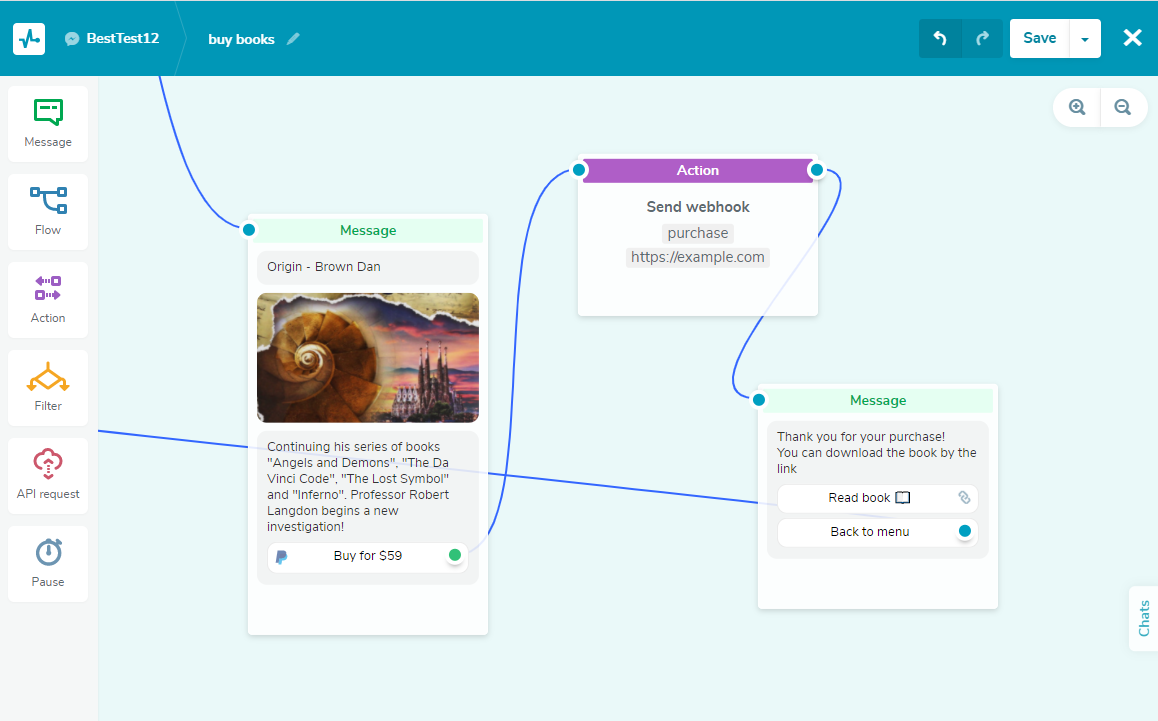Click the undo arrow button
The image size is (1158, 721).
point(940,38)
